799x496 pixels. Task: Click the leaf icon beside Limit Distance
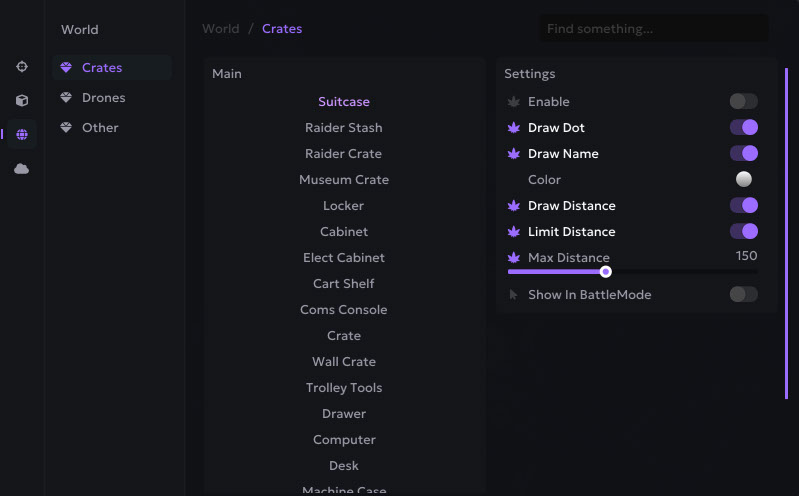point(514,232)
